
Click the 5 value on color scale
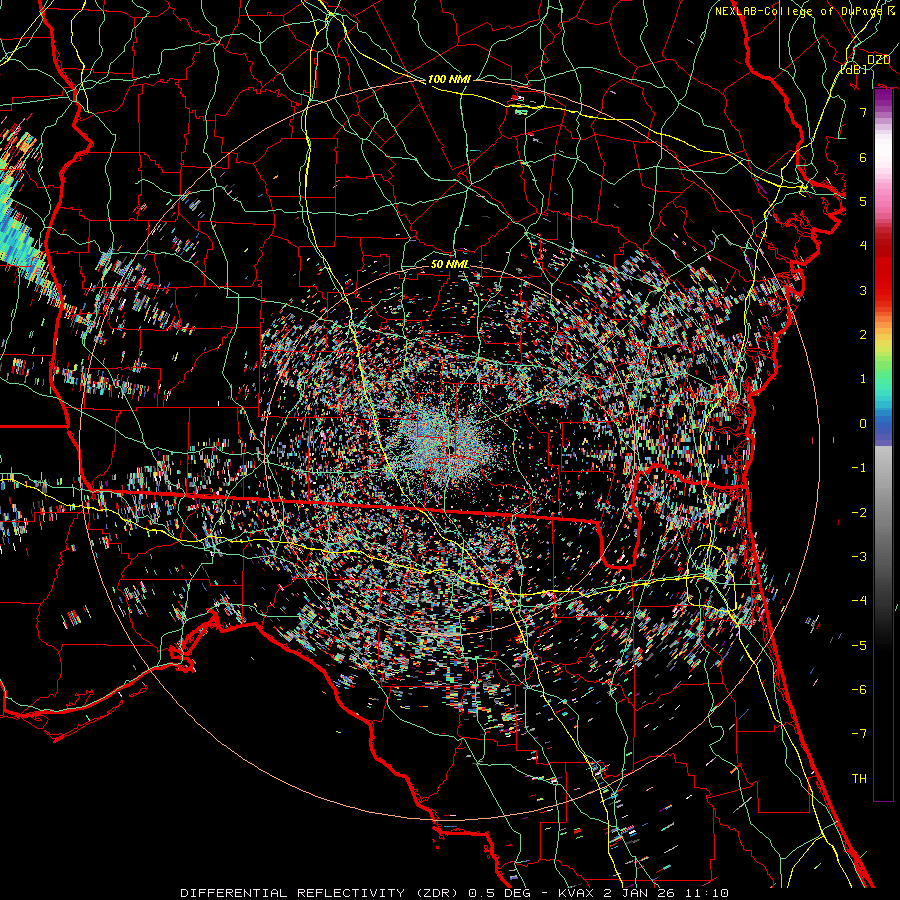863,201
